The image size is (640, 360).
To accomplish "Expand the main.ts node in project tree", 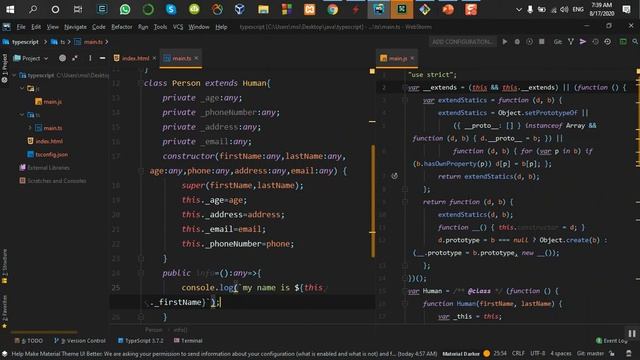I will coord(30,128).
